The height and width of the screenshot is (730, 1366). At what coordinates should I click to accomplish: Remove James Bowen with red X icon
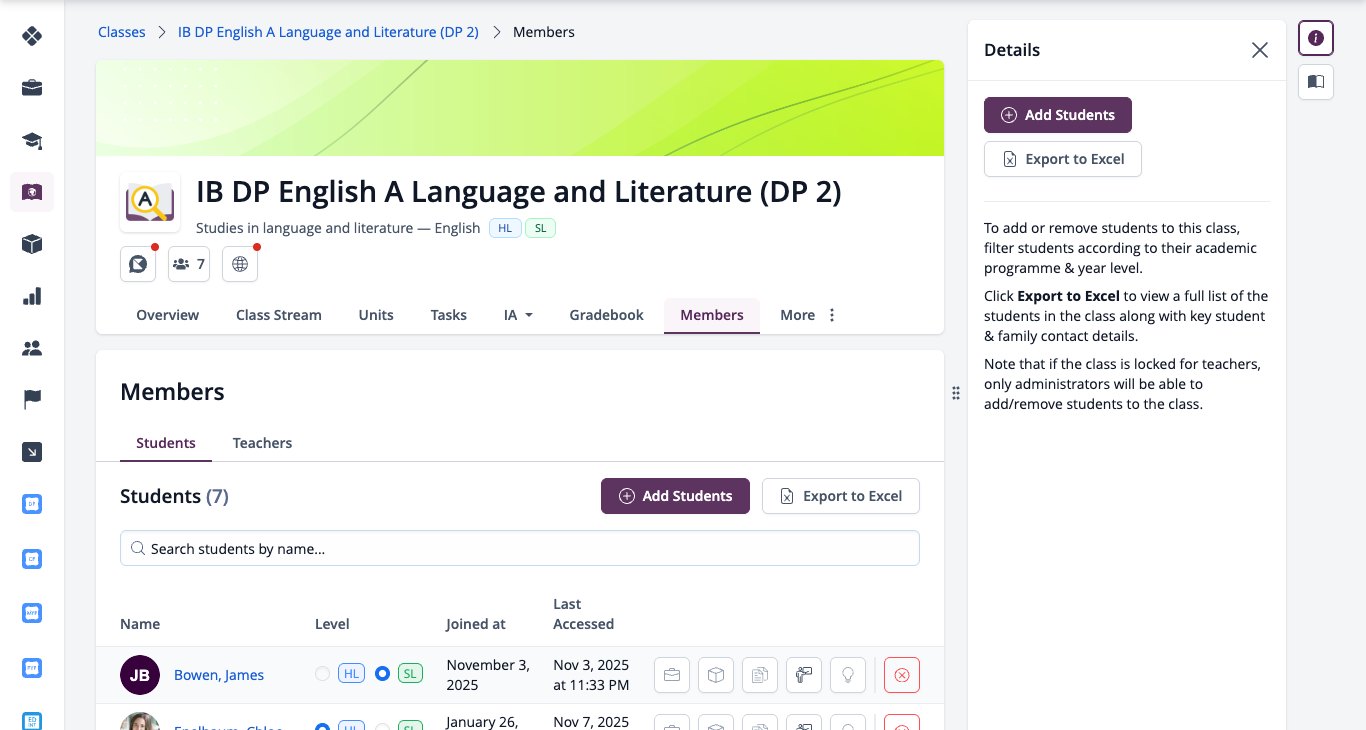pyautogui.click(x=902, y=675)
